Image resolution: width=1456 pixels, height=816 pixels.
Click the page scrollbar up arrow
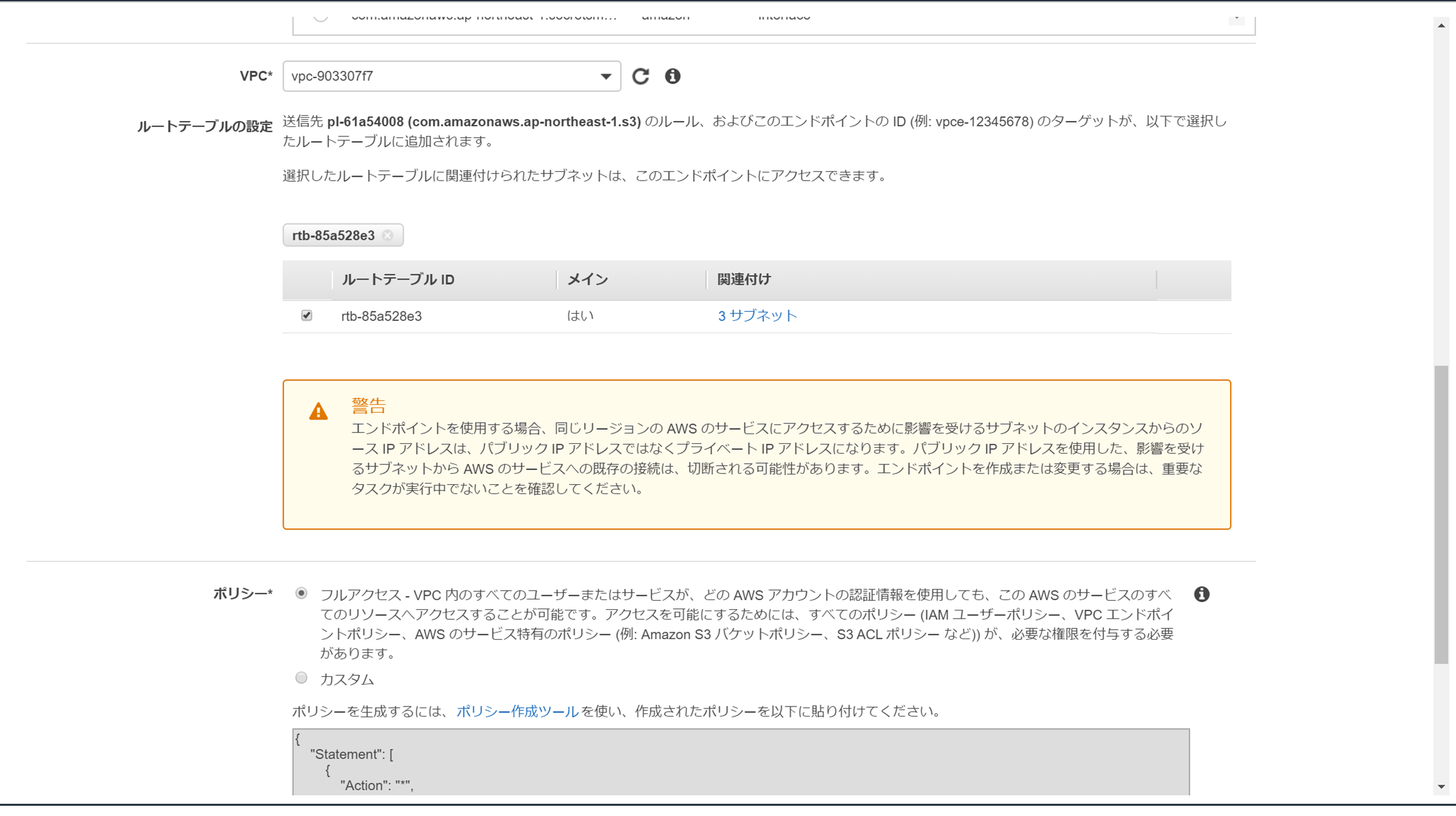[1441, 26]
